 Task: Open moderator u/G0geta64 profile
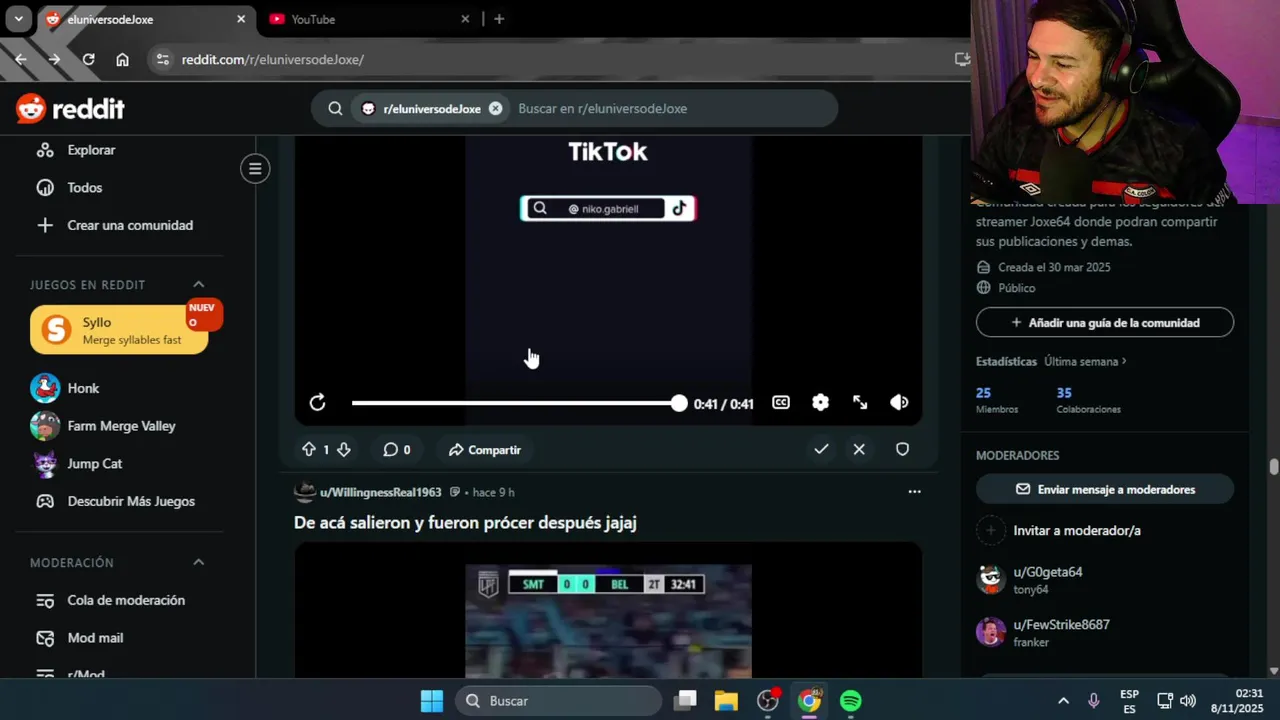click(1047, 572)
